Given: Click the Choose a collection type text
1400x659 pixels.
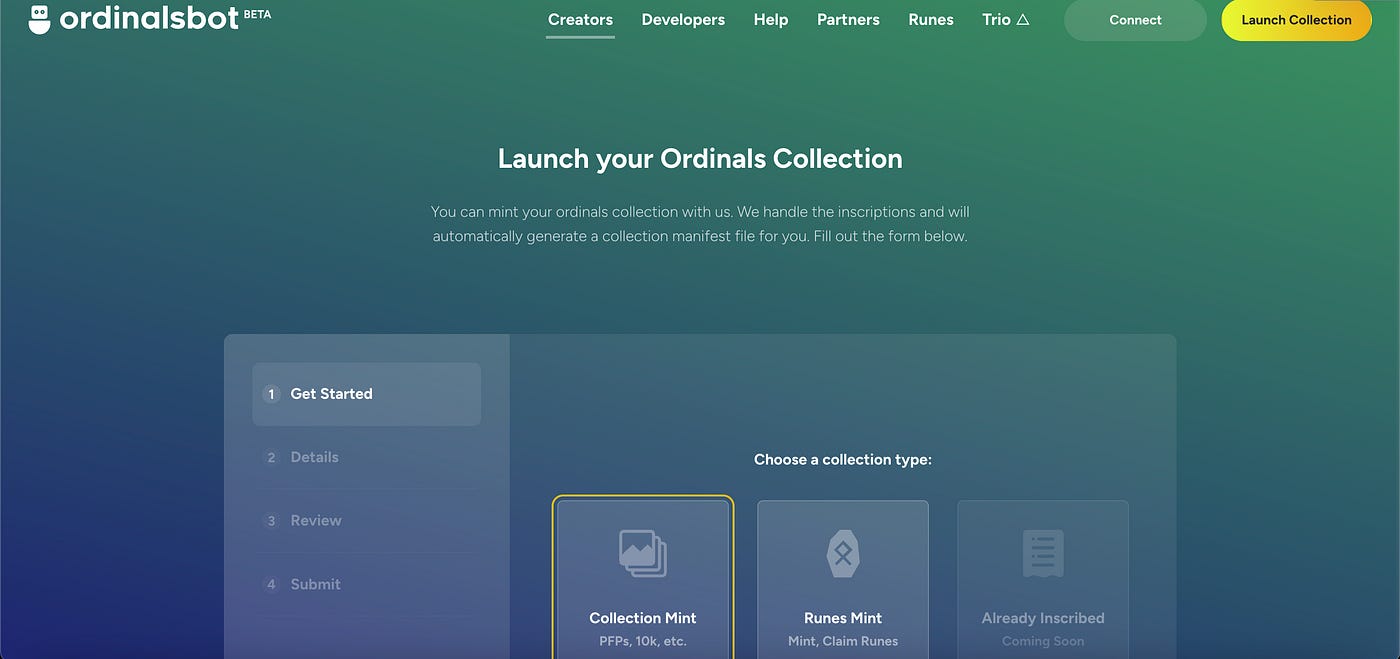Looking at the screenshot, I should point(843,460).
